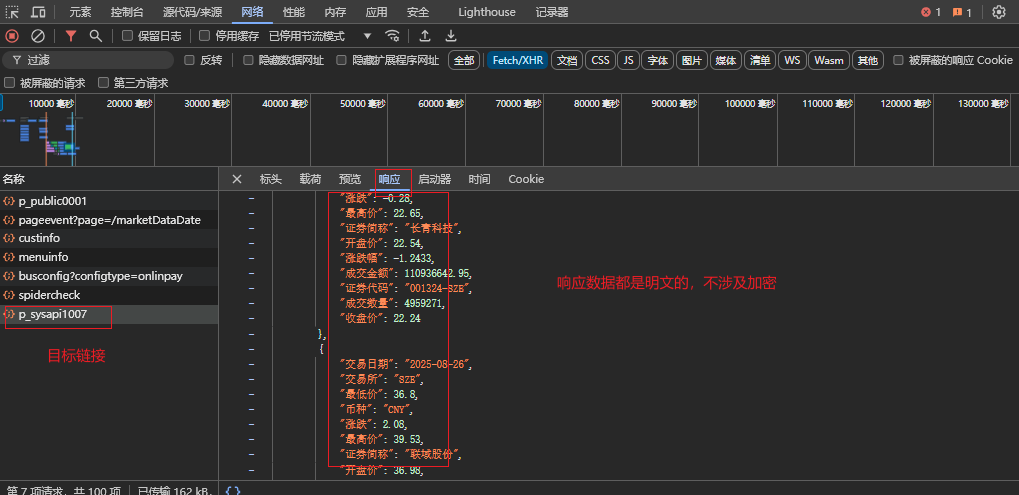This screenshot has height=495, width=1019.
Task: Show the error count badge
Action: 931,12
